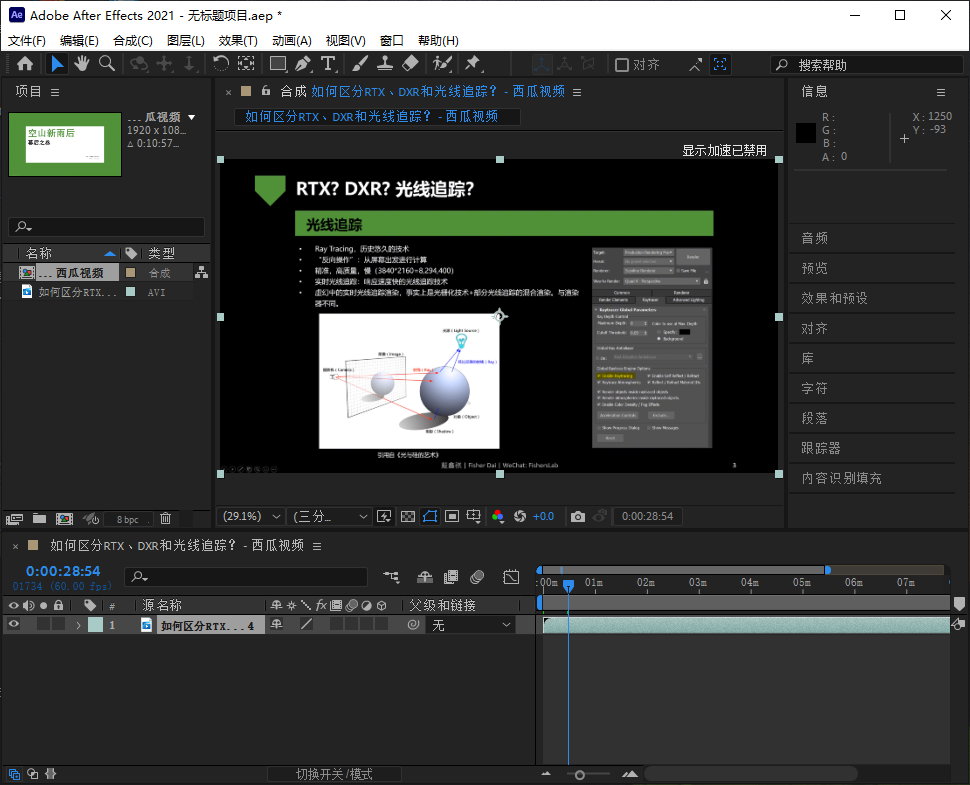Open the 图层(L) menu
This screenshot has height=785, width=970.
click(x=186, y=41)
